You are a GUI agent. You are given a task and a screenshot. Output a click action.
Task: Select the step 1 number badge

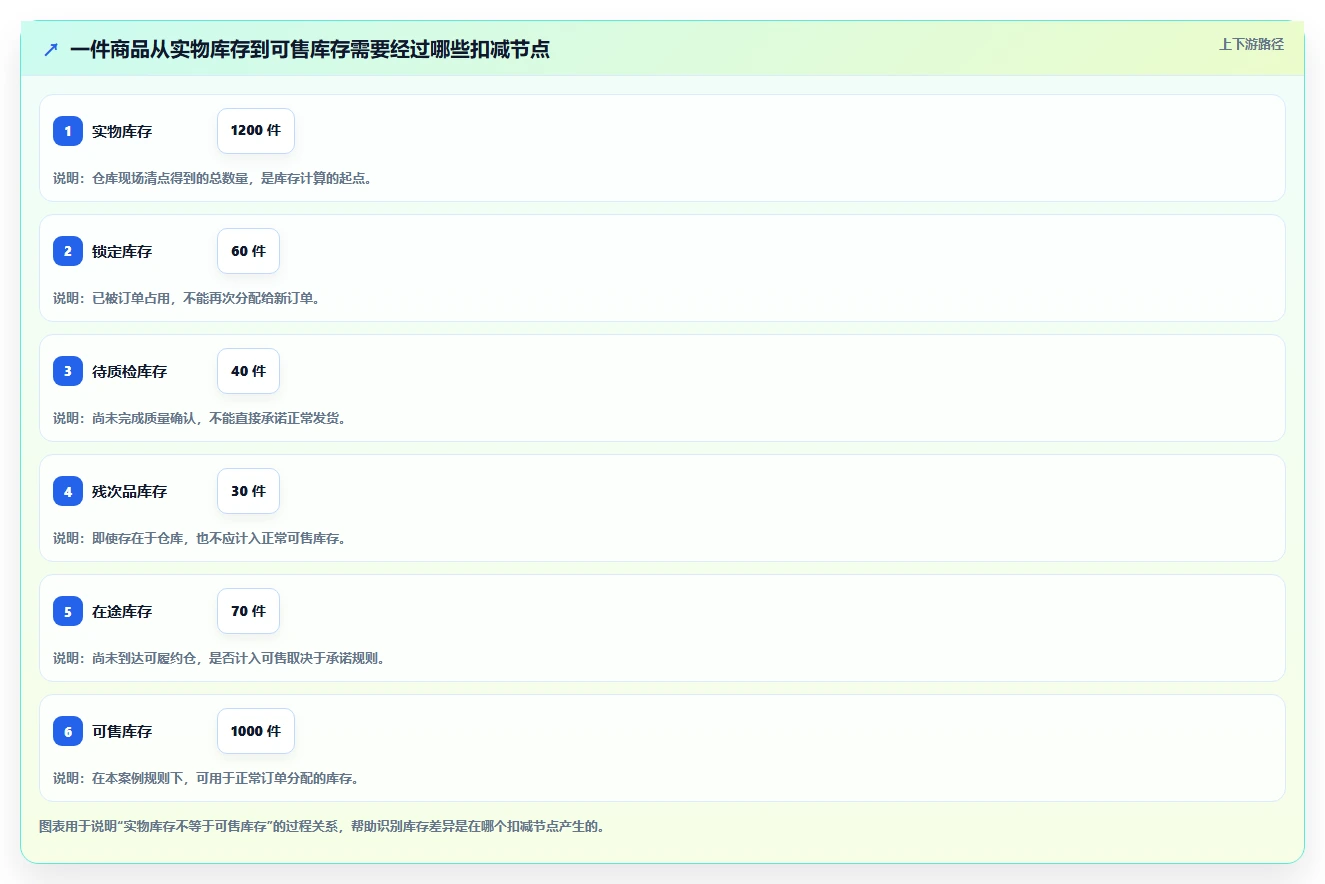pyautogui.click(x=68, y=131)
